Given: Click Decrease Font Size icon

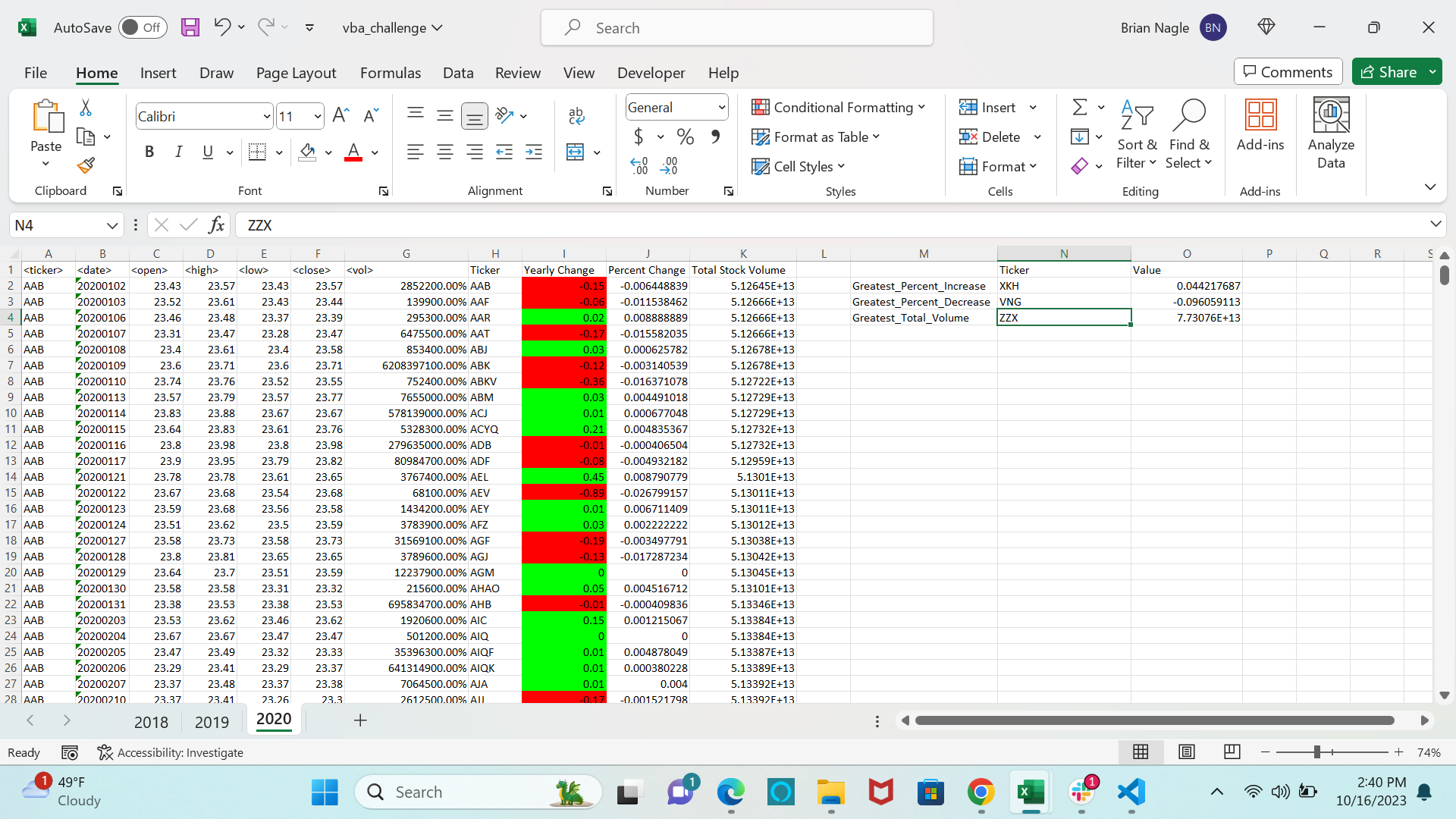Looking at the screenshot, I should 371,116.
